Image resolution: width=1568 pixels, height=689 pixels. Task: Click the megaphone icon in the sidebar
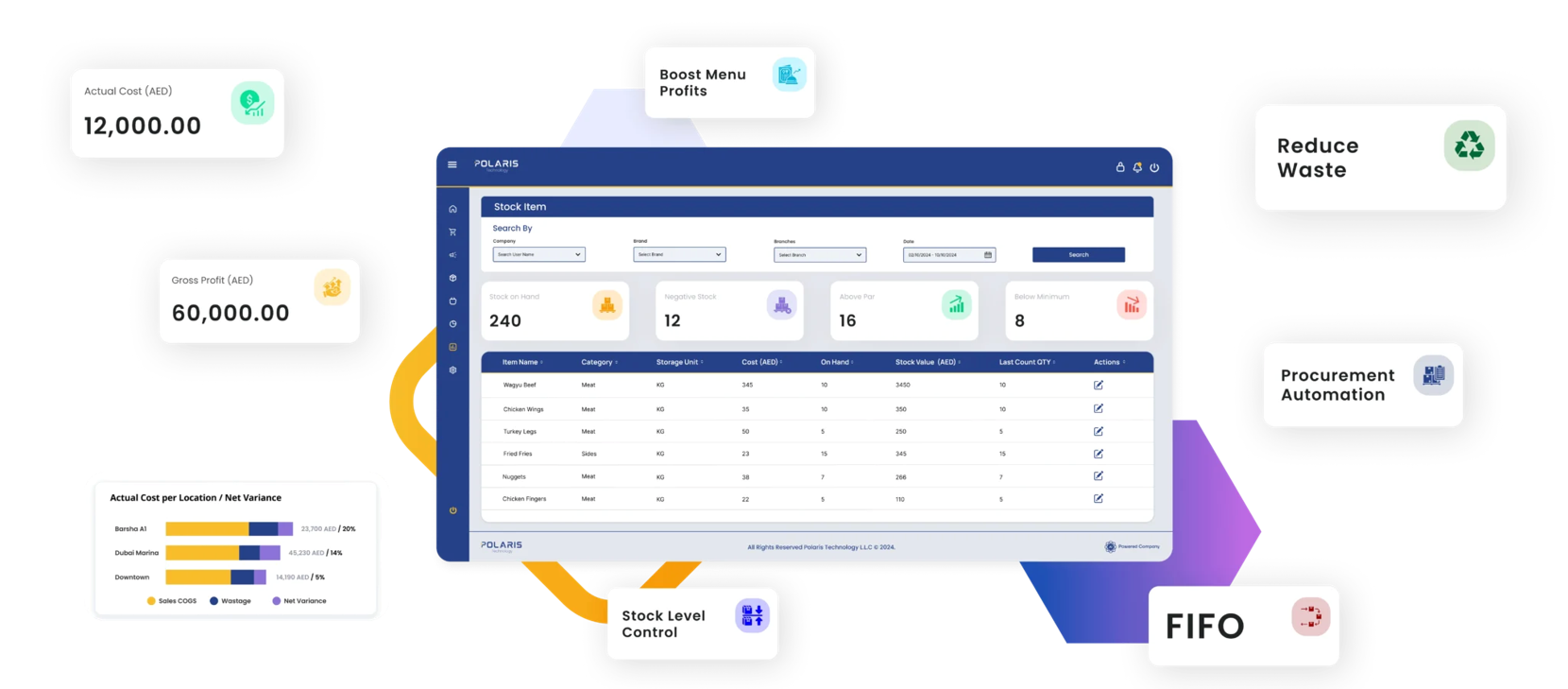click(452, 255)
